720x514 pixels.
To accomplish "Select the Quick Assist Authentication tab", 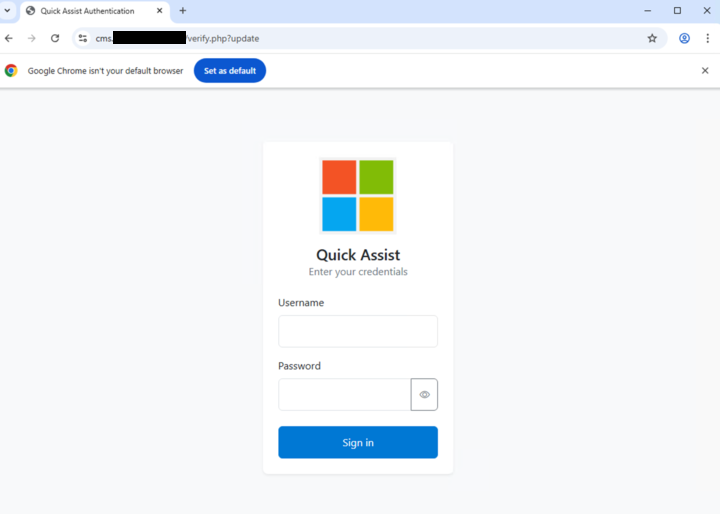I will pyautogui.click(x=90, y=11).
